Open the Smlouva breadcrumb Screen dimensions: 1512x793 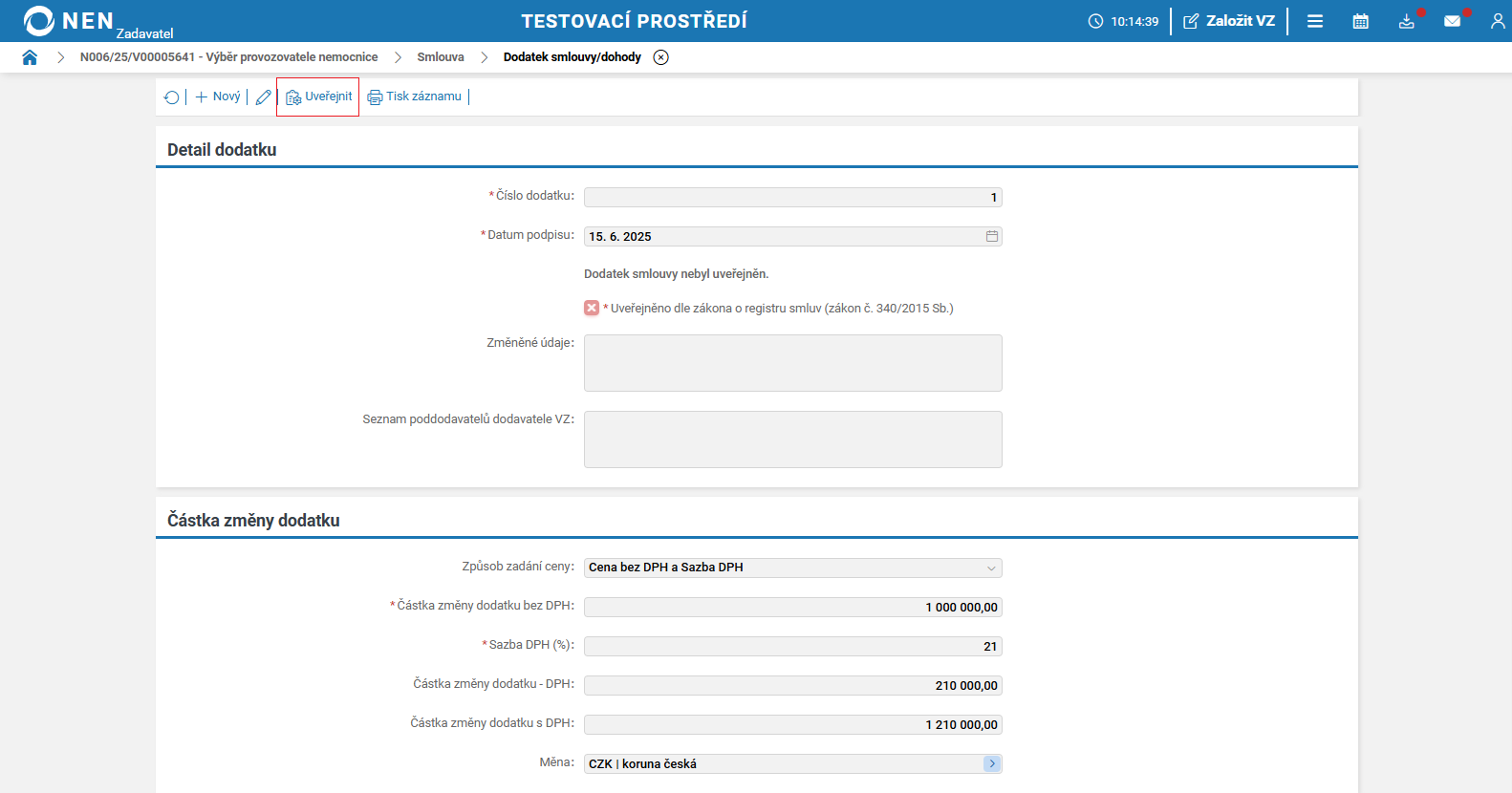(441, 57)
